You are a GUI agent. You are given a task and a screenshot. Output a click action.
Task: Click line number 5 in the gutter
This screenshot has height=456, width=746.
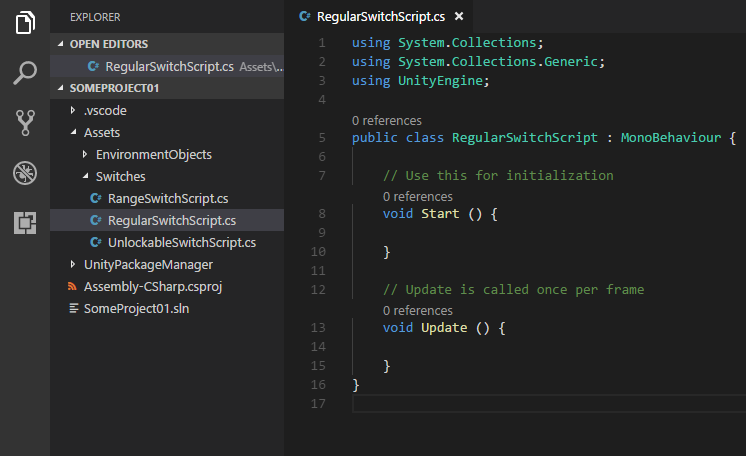(x=322, y=138)
